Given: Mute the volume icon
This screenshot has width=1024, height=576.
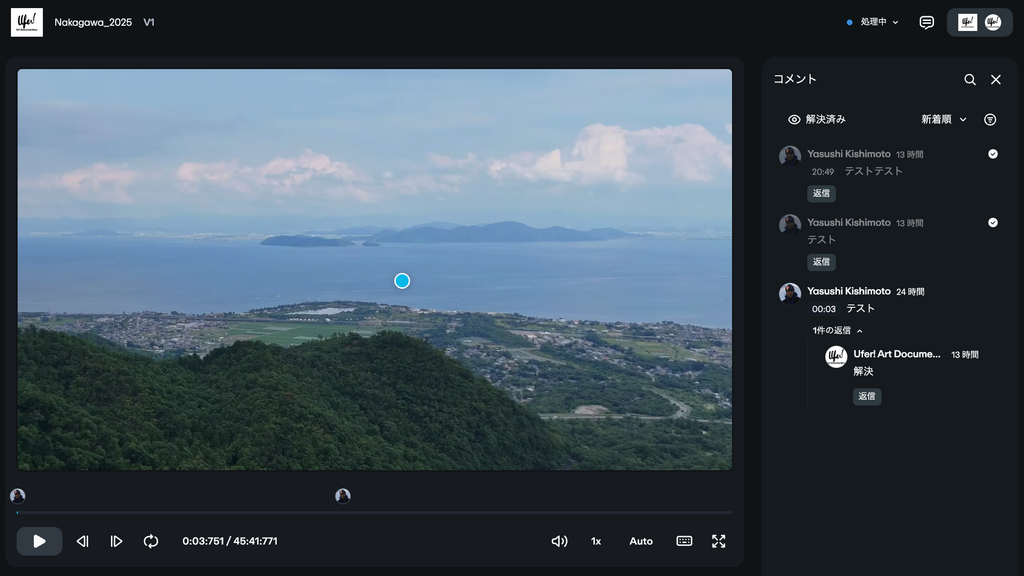Looking at the screenshot, I should coord(559,541).
